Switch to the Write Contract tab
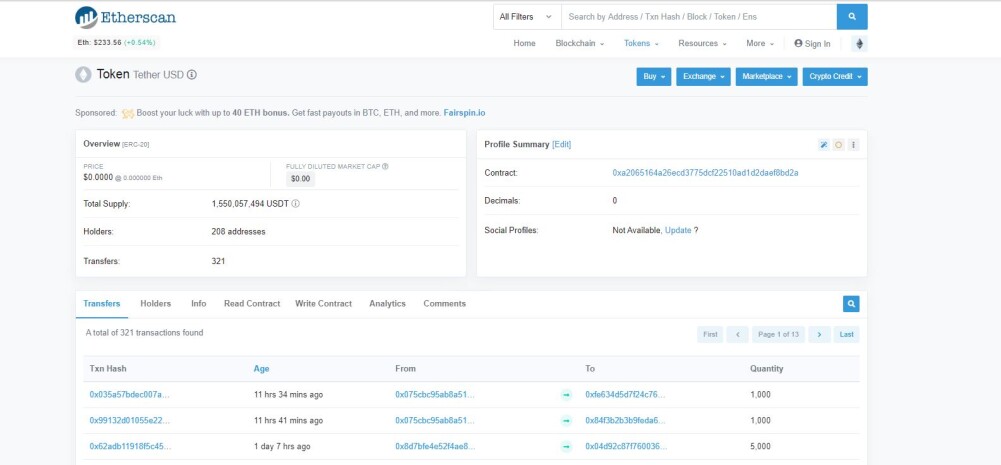Viewport: 1001px width, 465px height. 324,303
